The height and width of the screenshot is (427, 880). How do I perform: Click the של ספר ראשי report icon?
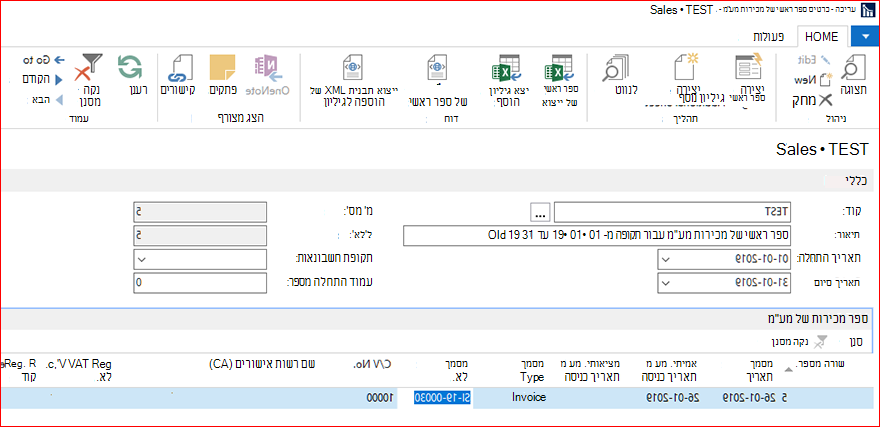click(437, 68)
